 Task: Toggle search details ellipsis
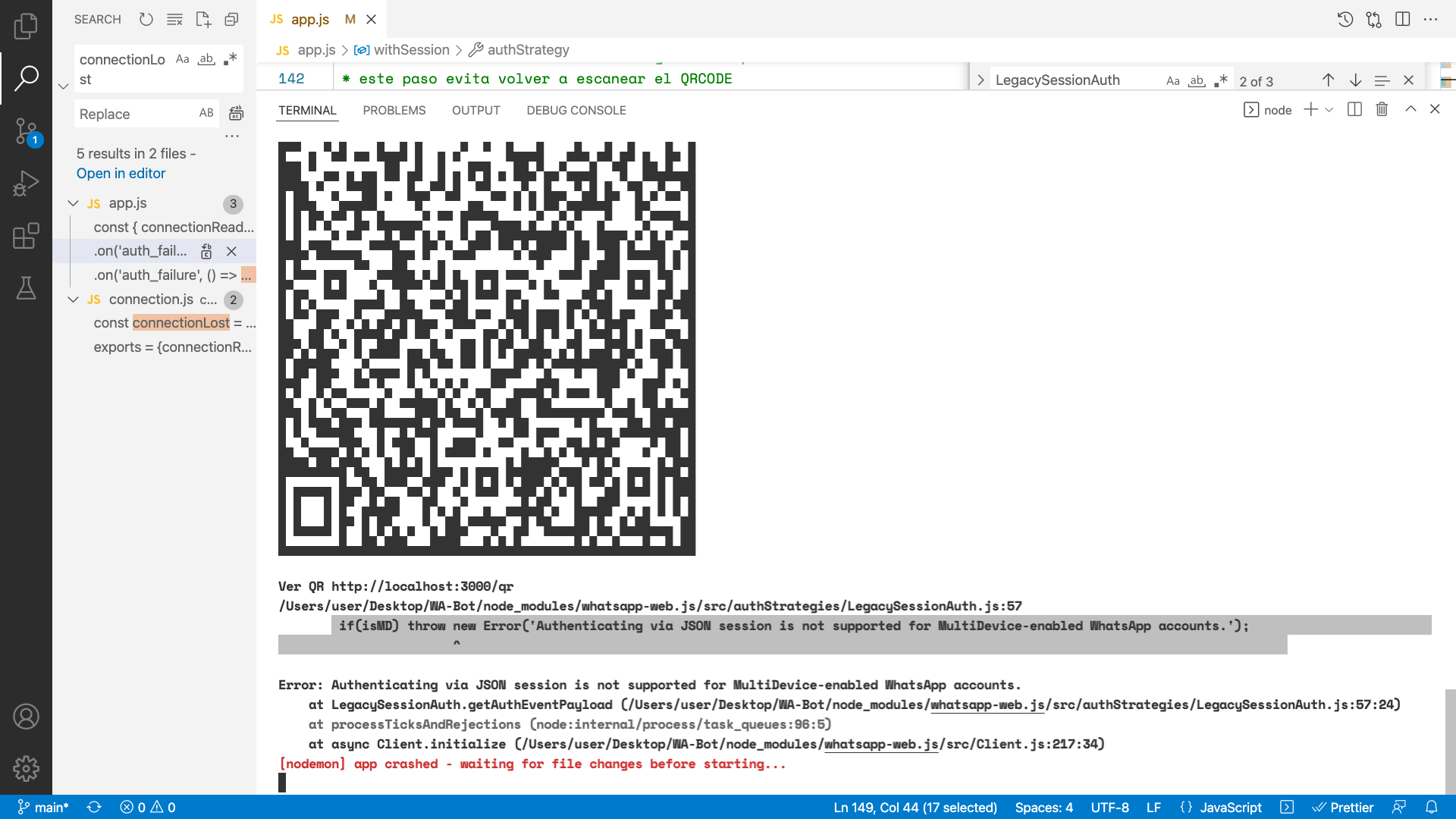point(232,136)
